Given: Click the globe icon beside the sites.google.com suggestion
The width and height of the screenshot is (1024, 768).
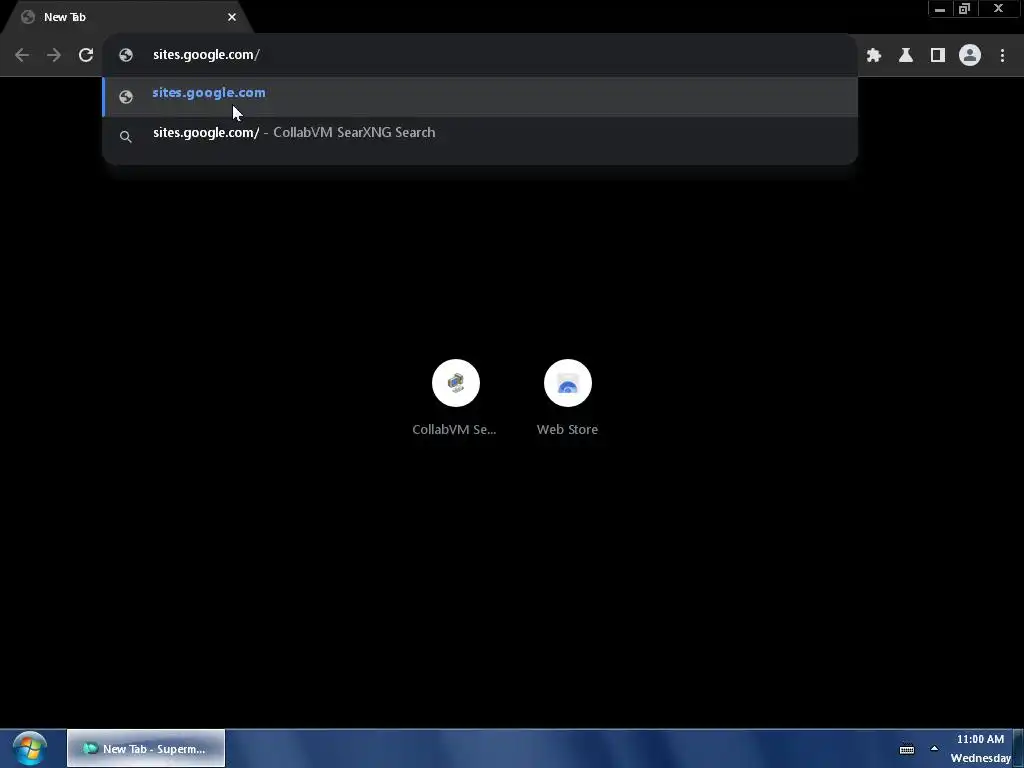Looking at the screenshot, I should [x=126, y=97].
